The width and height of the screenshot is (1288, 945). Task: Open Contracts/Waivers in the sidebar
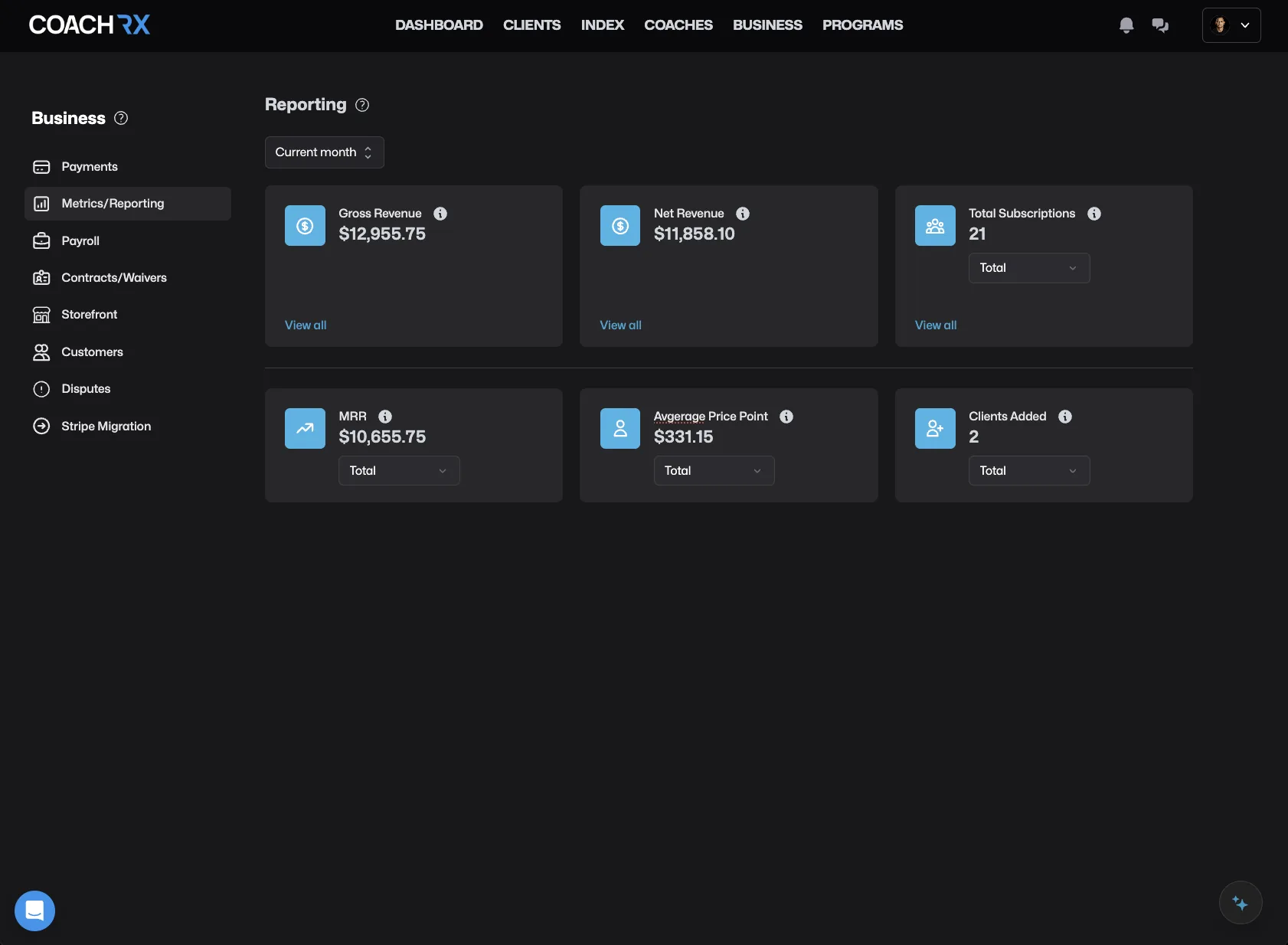click(x=128, y=278)
